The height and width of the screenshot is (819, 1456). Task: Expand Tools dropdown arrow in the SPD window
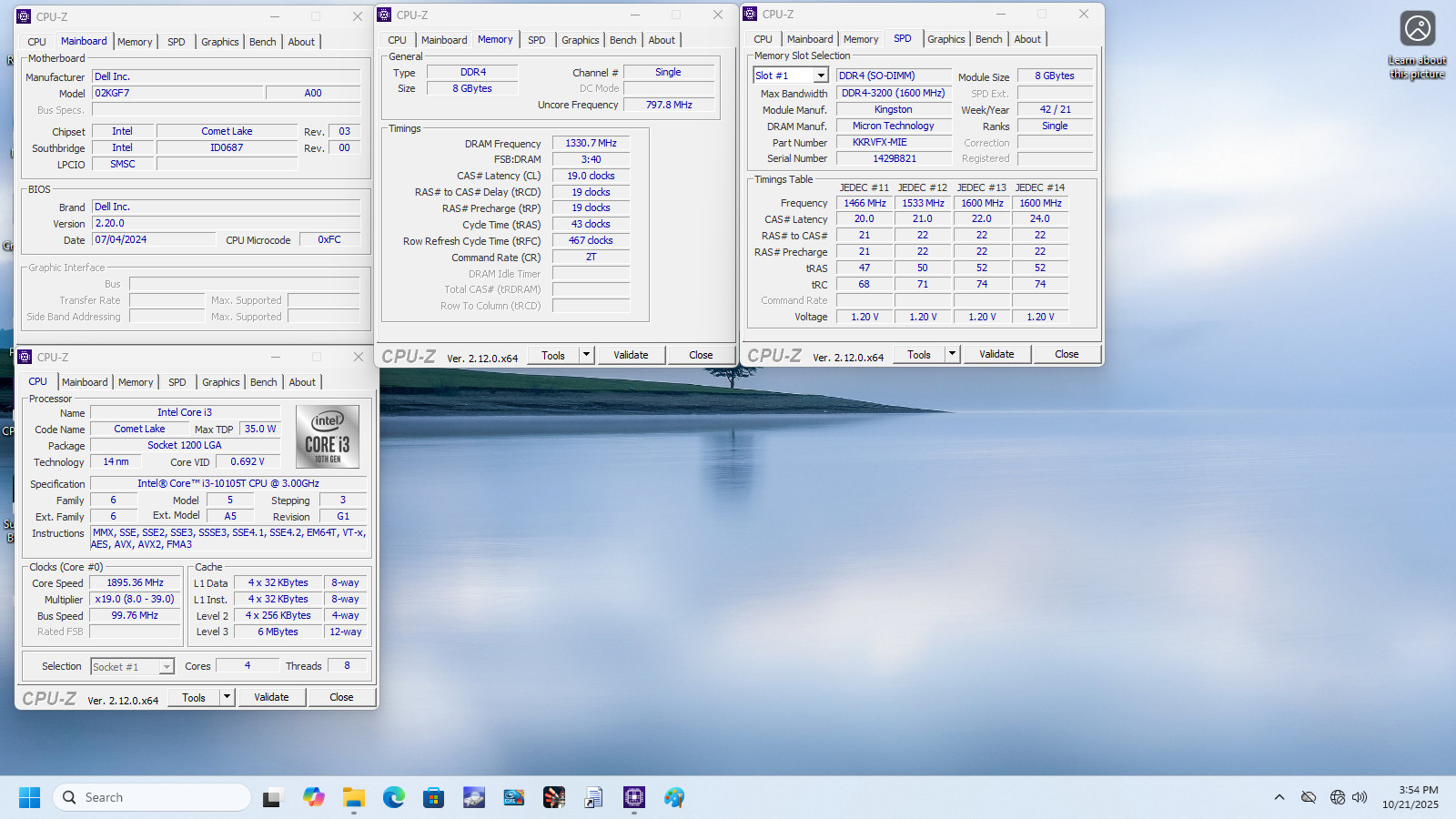pyautogui.click(x=953, y=354)
